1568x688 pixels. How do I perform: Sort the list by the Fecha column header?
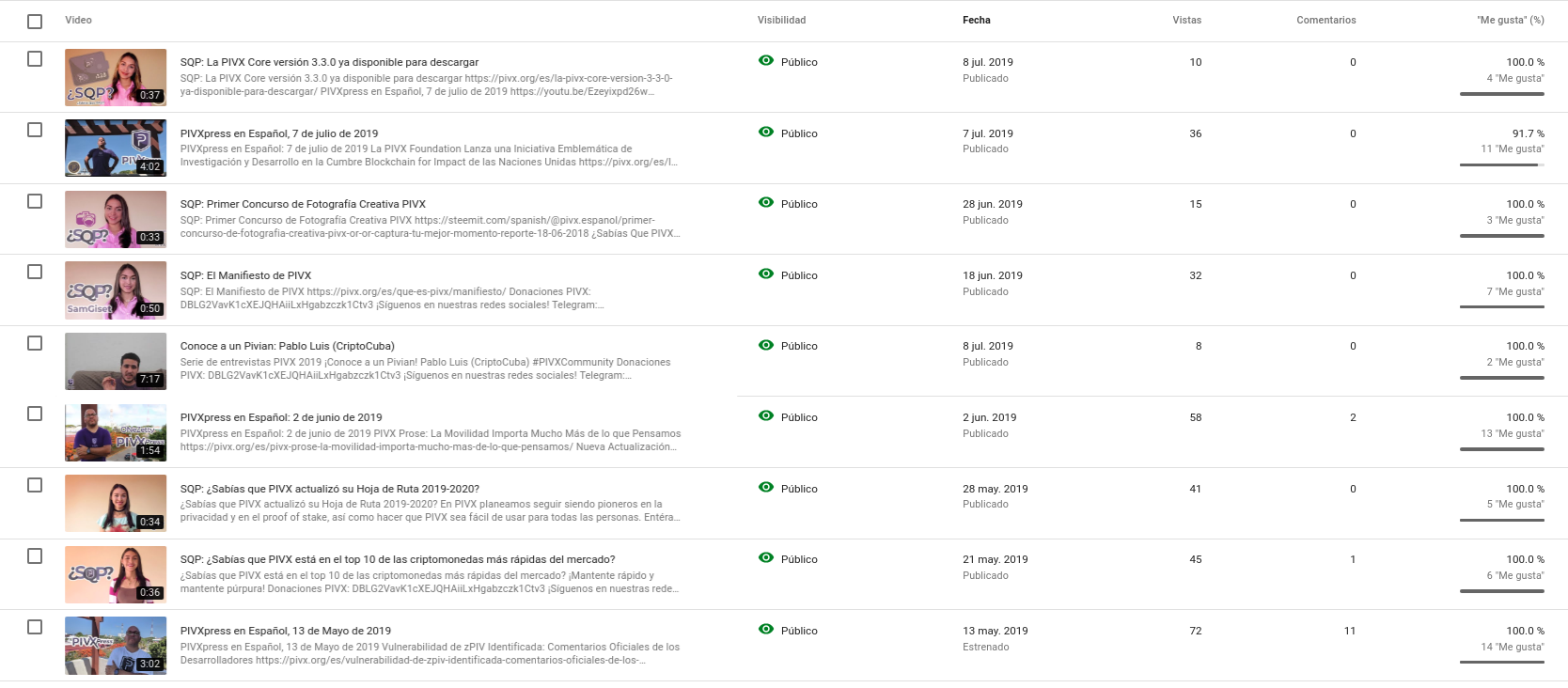pyautogui.click(x=976, y=20)
